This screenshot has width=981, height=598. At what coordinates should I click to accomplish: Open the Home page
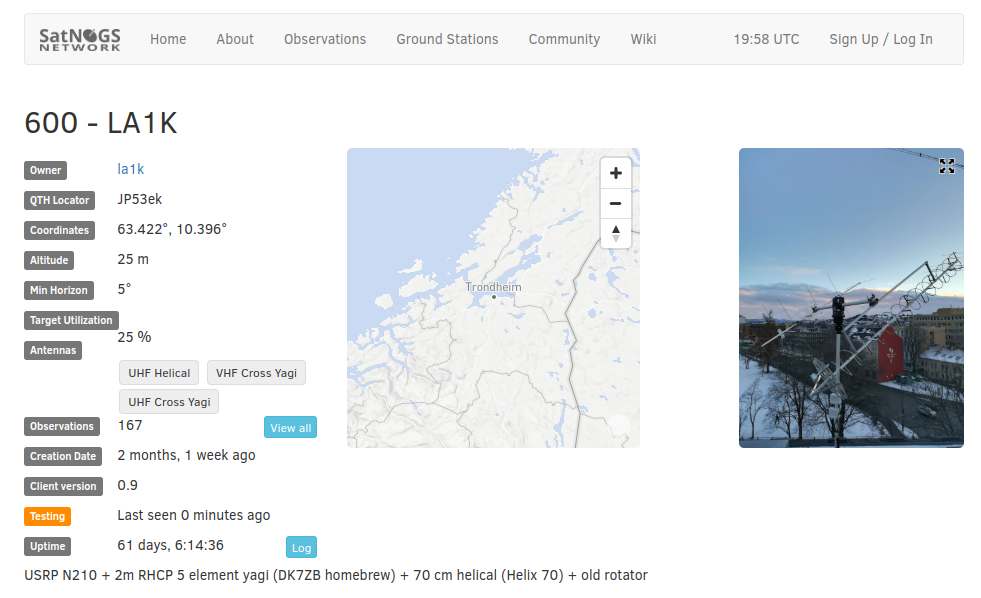coord(168,39)
